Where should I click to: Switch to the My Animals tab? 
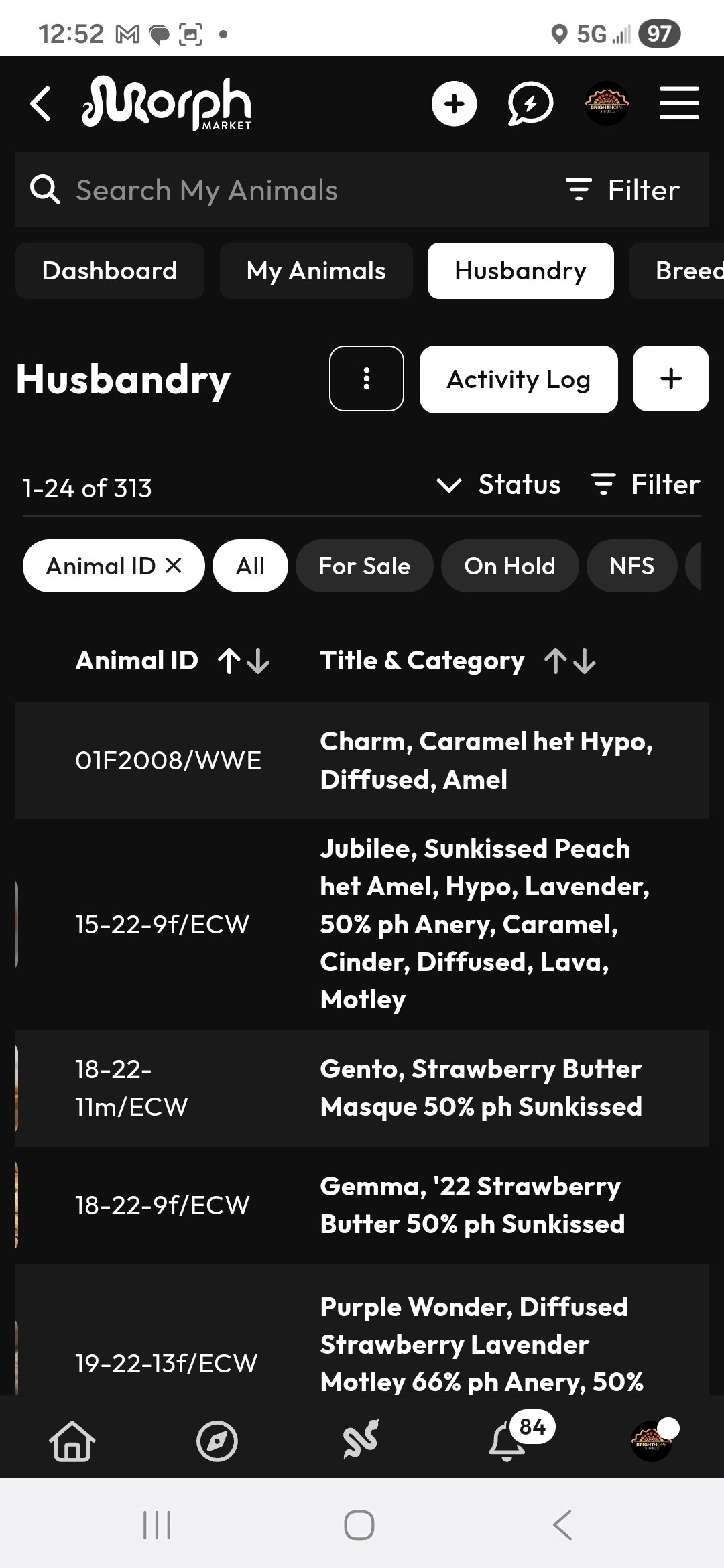tap(316, 271)
